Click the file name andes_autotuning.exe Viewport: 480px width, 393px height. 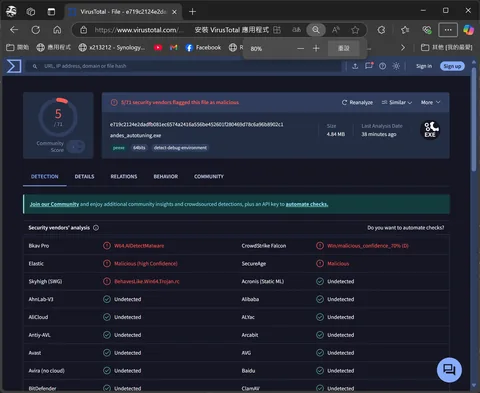(x=135, y=135)
